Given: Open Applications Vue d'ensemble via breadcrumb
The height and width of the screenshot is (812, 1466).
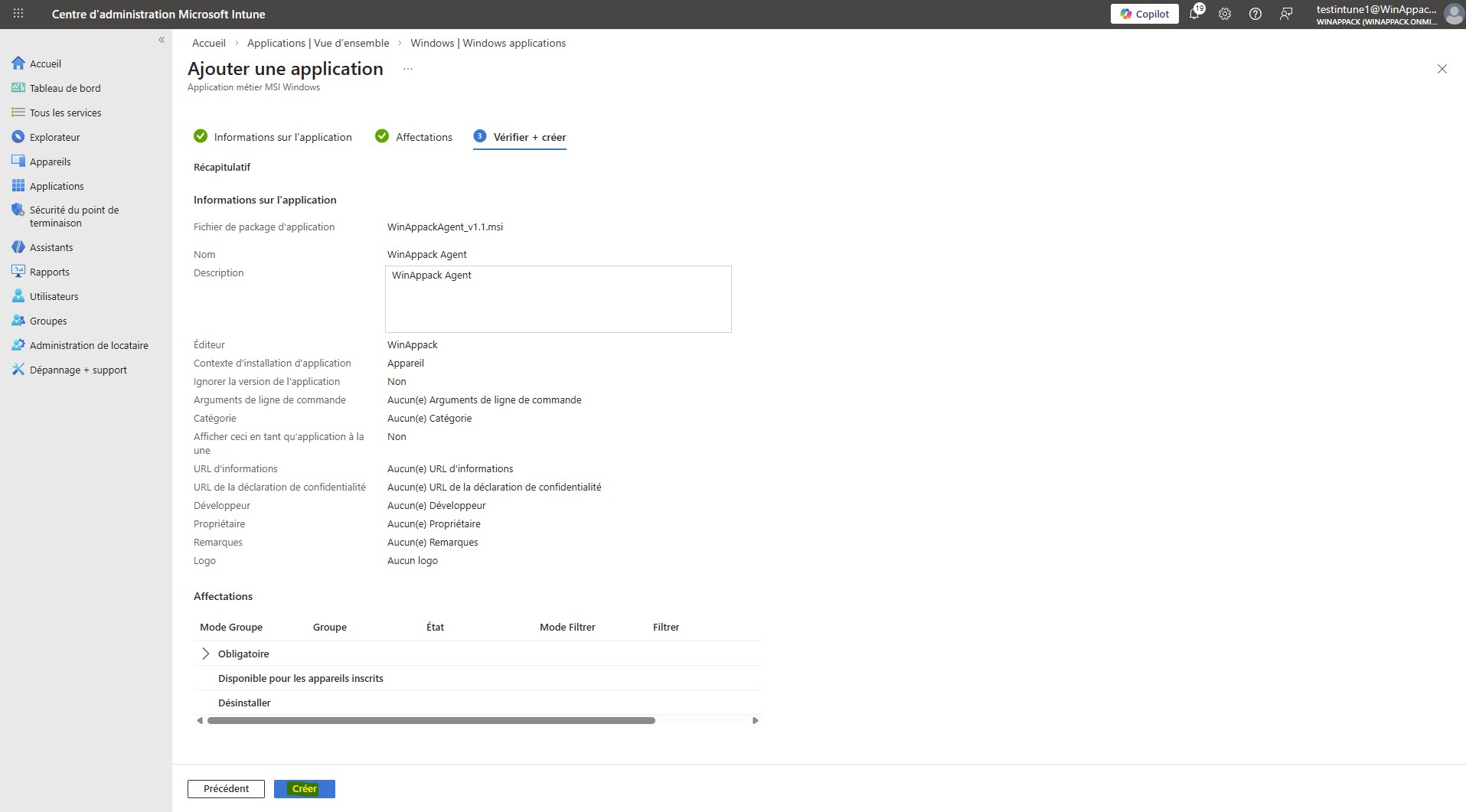Looking at the screenshot, I should click(x=318, y=43).
